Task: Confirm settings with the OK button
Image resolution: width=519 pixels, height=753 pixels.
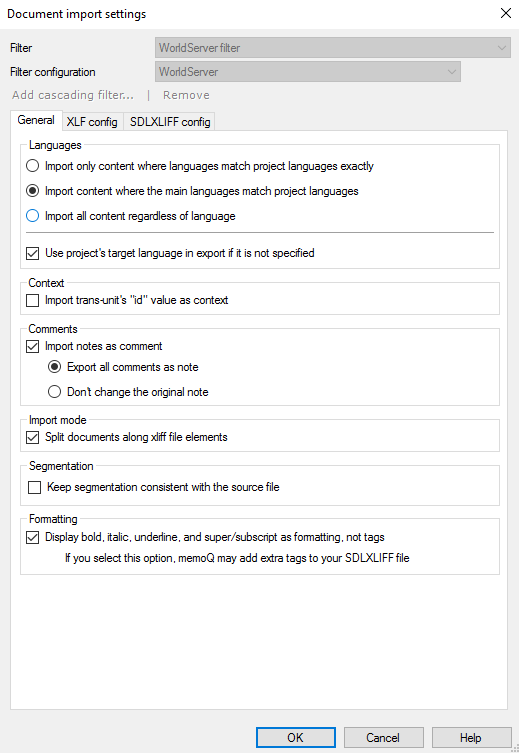Action: pyautogui.click(x=295, y=738)
